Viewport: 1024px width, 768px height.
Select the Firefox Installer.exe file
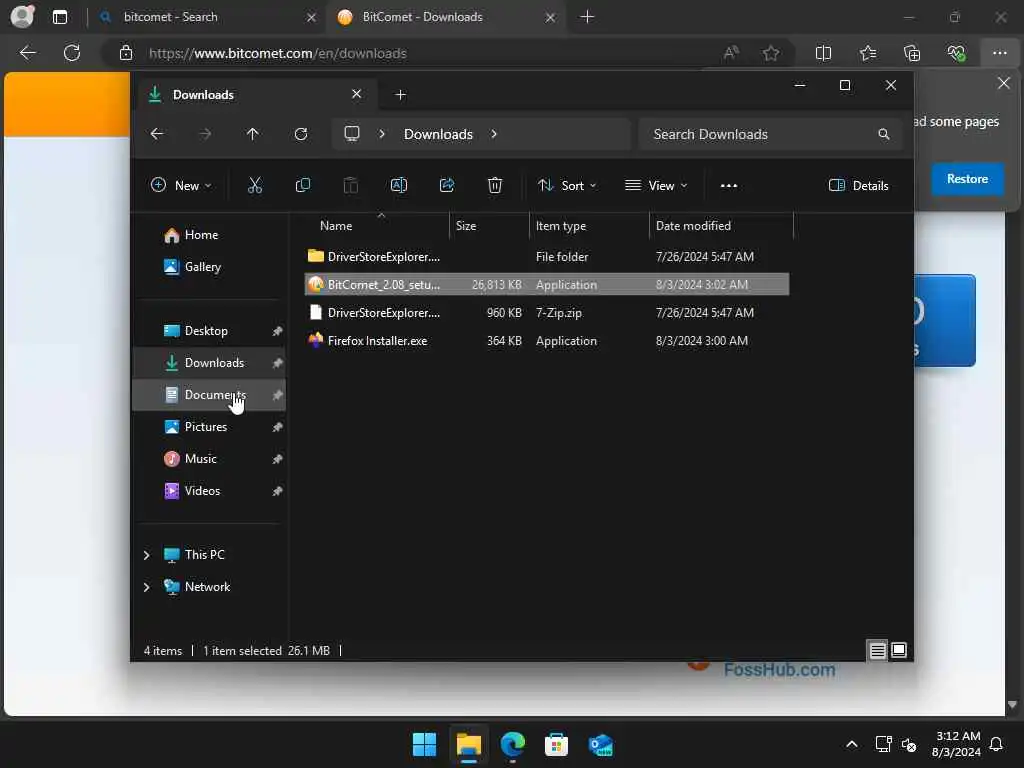tap(547, 341)
